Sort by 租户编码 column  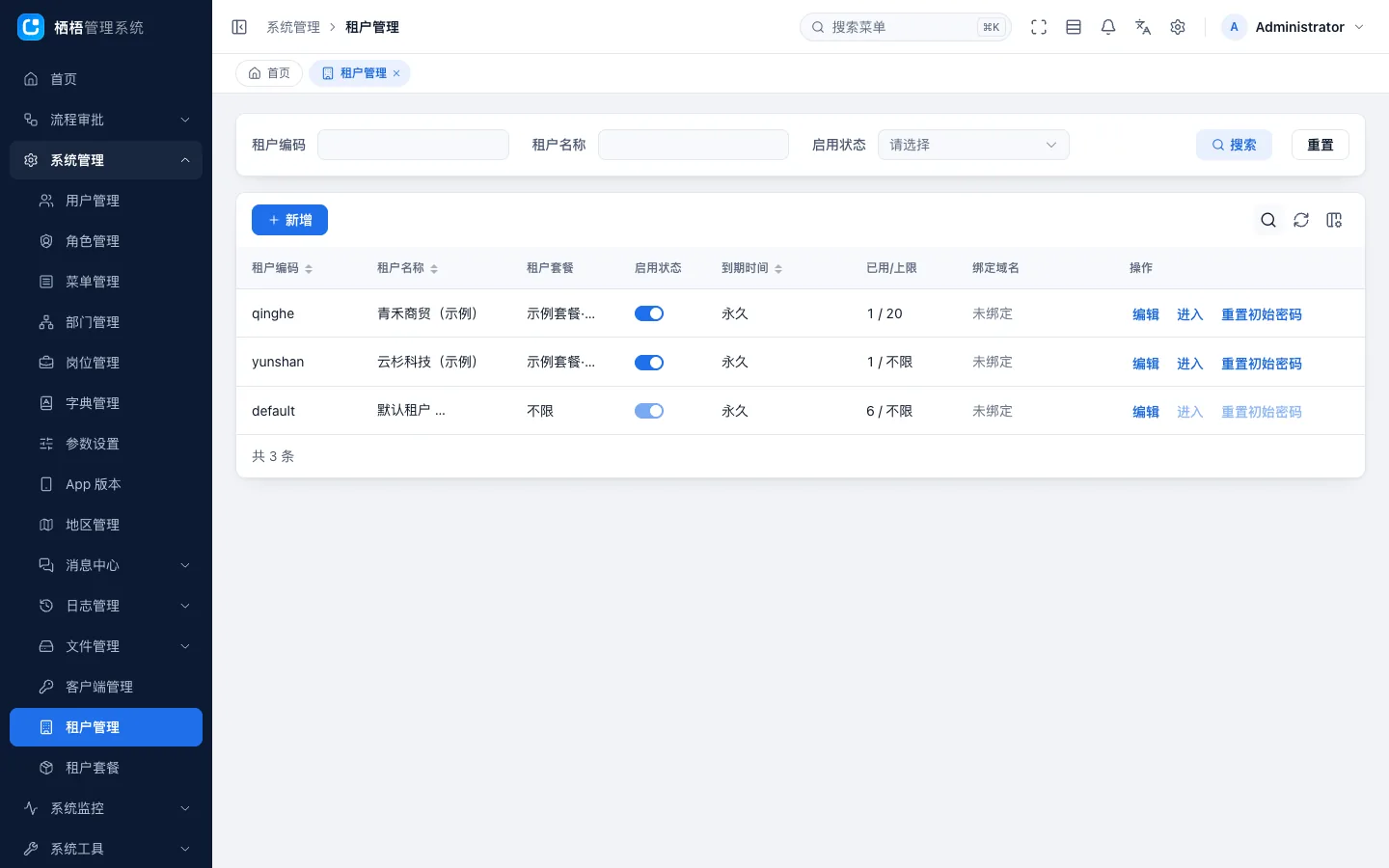[309, 268]
